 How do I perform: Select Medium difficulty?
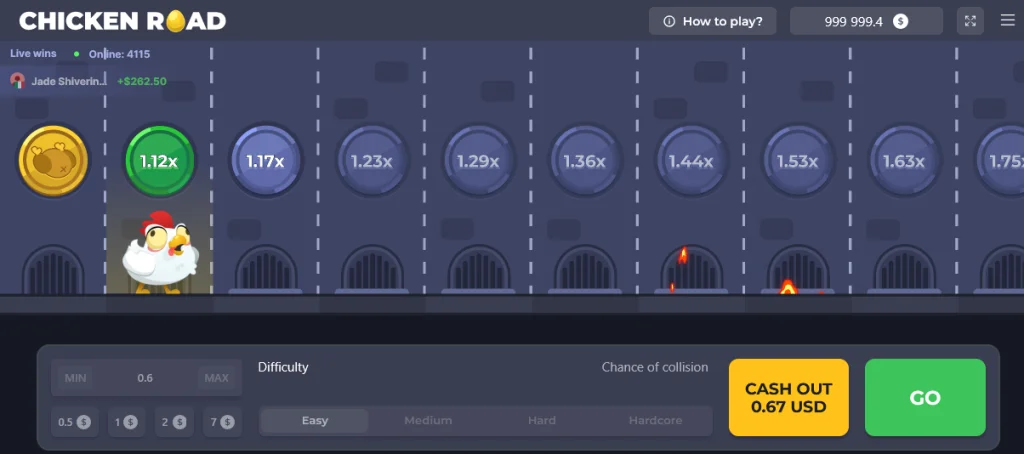428,421
